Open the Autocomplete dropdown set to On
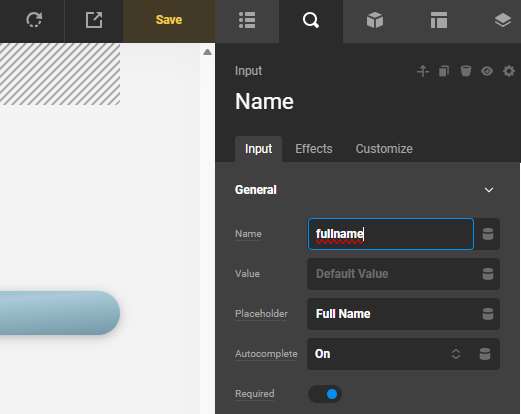The height and width of the screenshot is (414, 521). pos(388,354)
